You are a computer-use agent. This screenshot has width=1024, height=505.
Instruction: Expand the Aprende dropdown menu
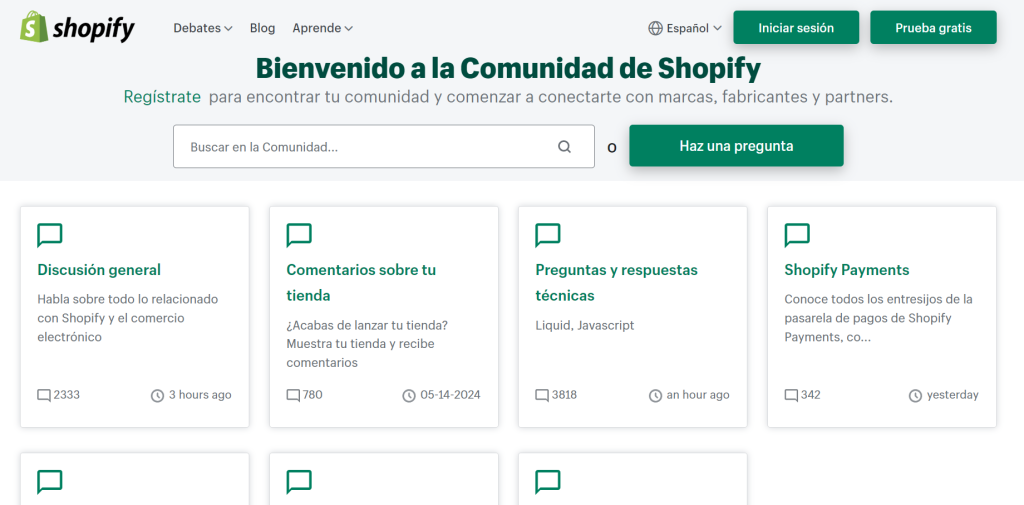322,28
